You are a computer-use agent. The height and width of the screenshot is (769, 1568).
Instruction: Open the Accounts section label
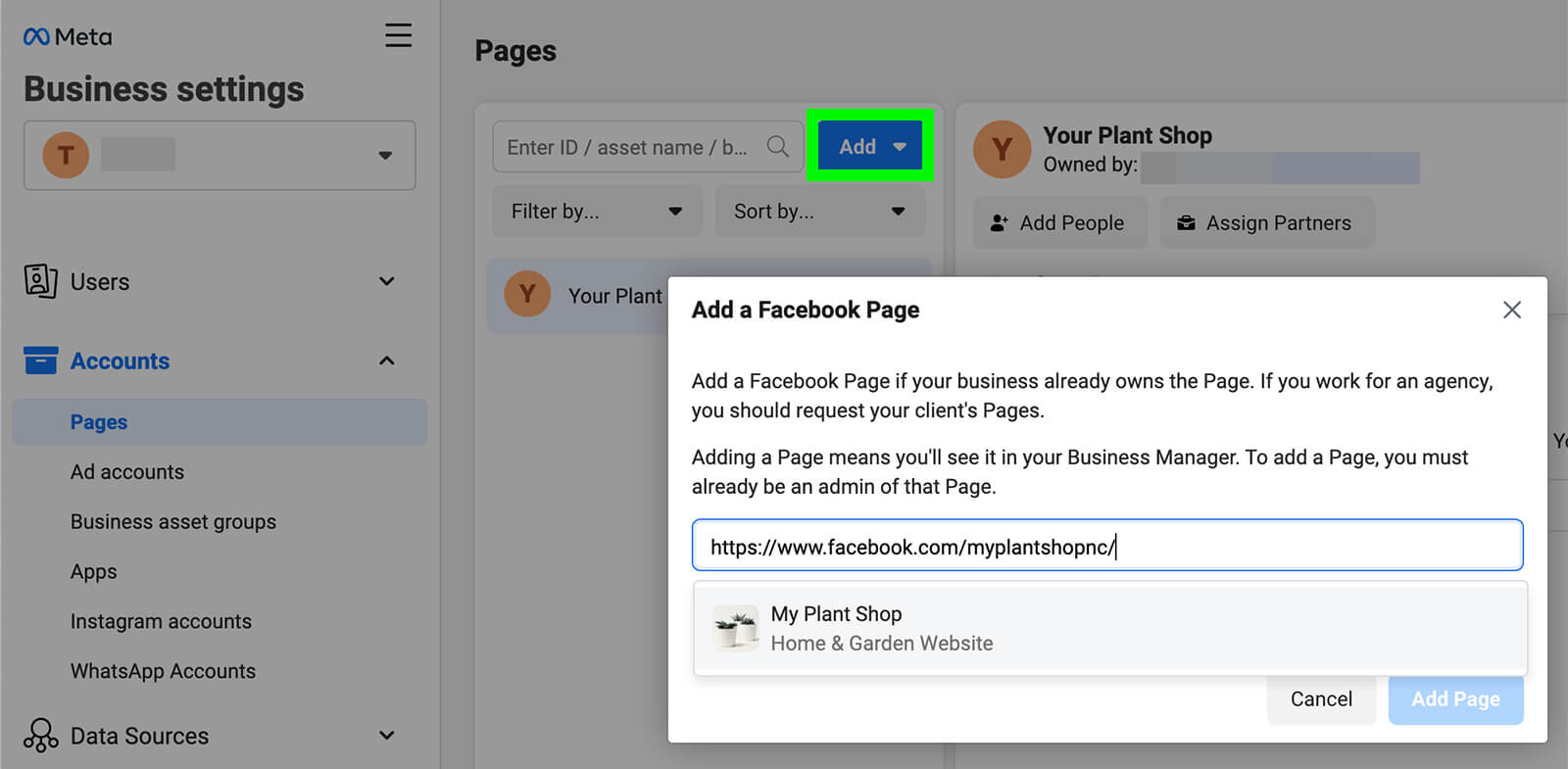[x=120, y=360]
